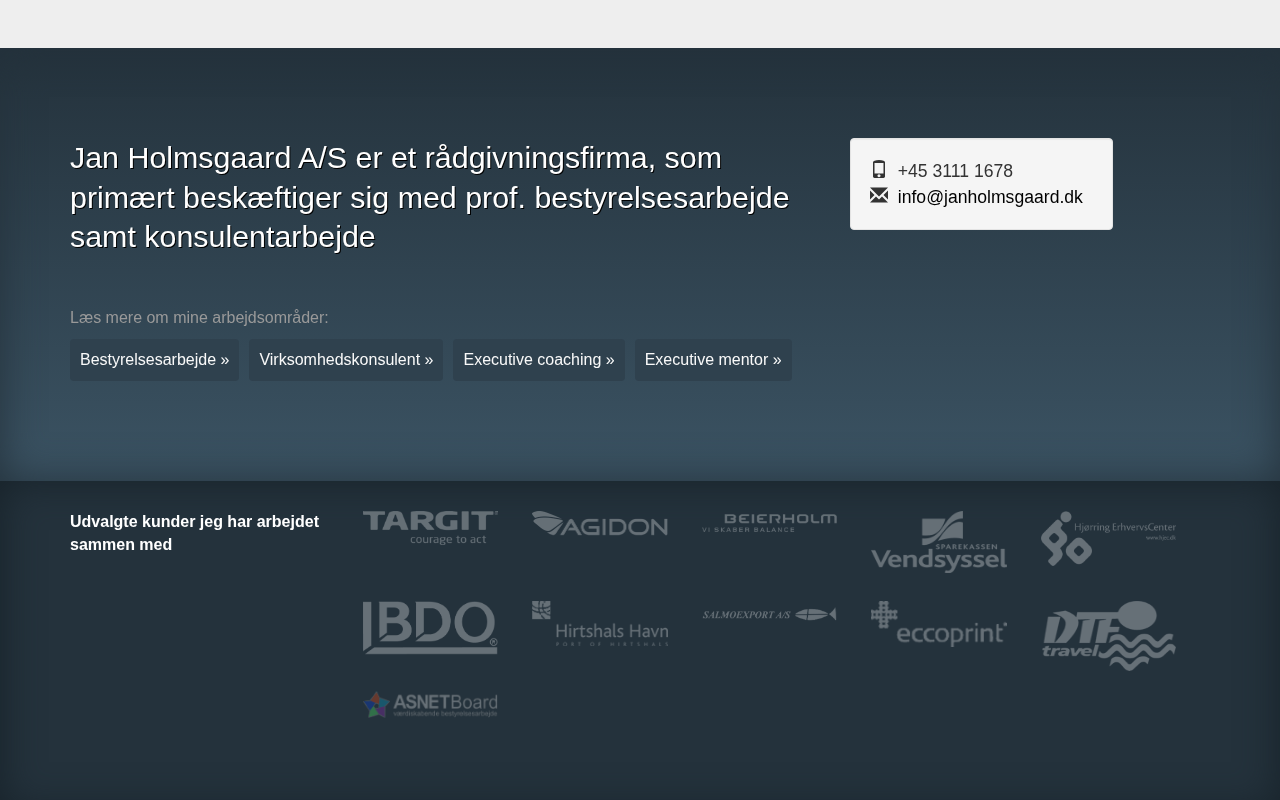
Task: Open the ASNET Board logo
Action: [x=430, y=704]
